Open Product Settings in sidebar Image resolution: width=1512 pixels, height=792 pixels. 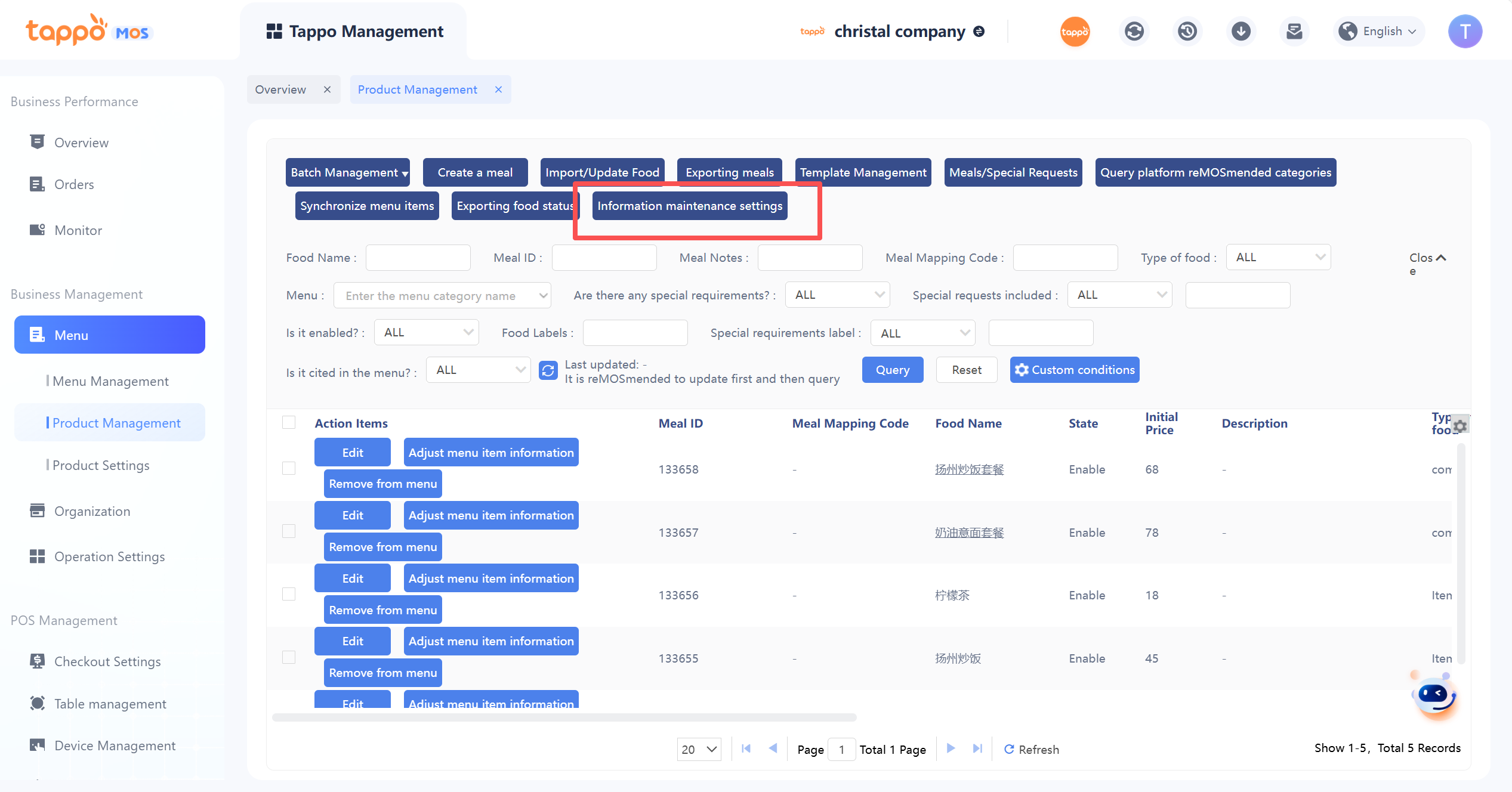pyautogui.click(x=101, y=465)
